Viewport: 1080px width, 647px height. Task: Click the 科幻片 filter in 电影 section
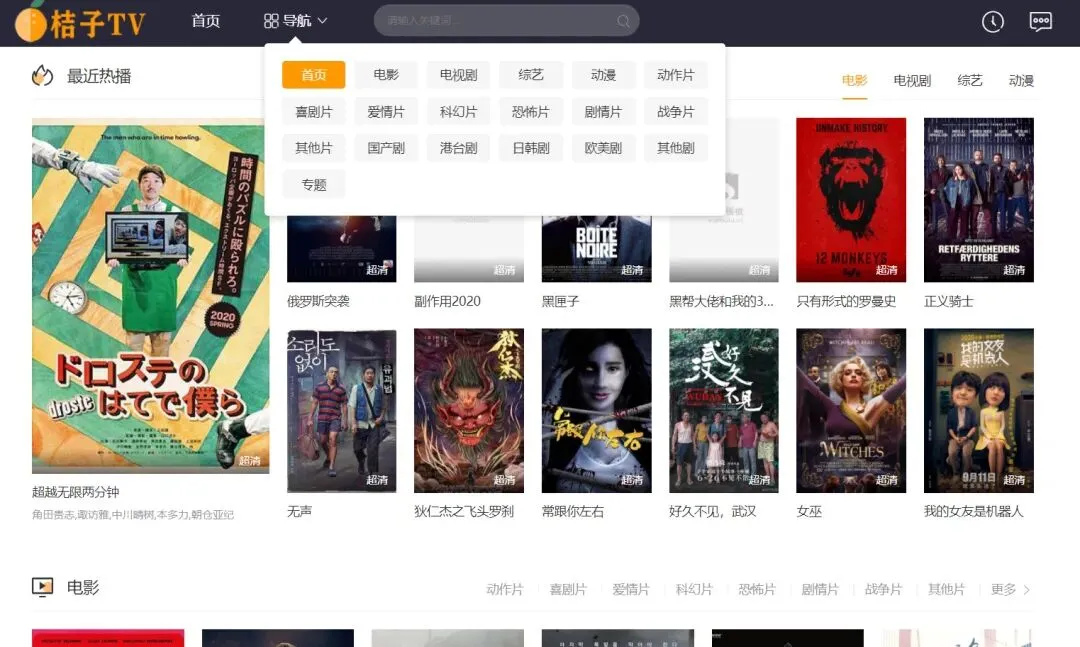tap(694, 590)
